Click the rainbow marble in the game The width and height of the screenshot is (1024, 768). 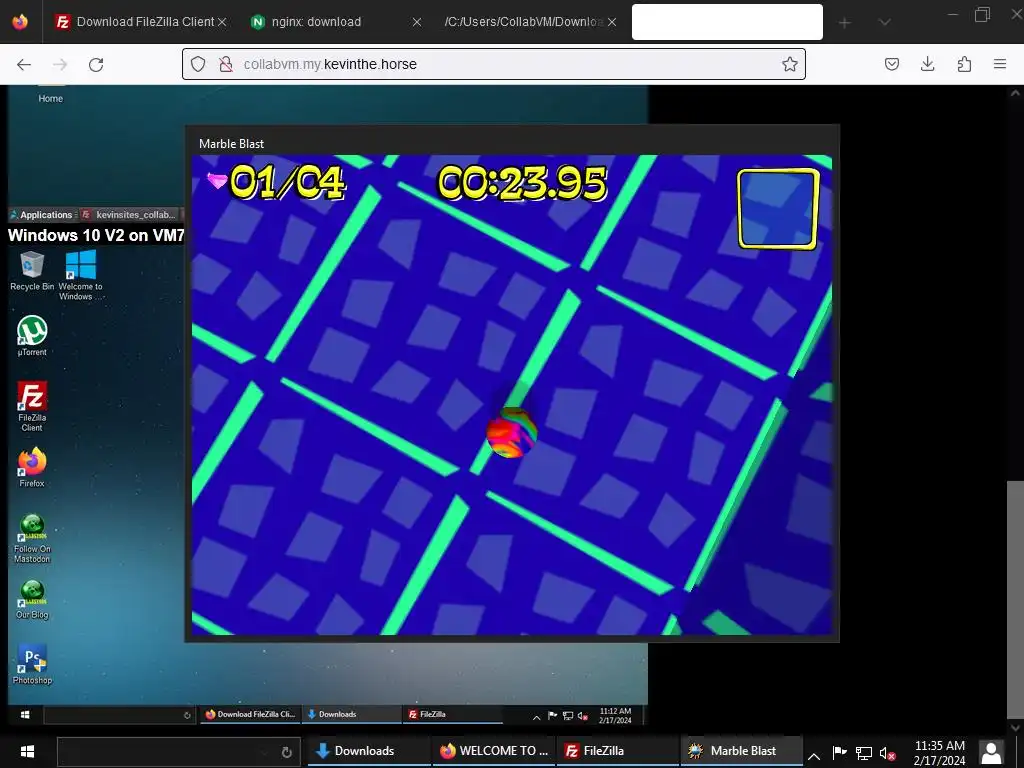tap(511, 432)
